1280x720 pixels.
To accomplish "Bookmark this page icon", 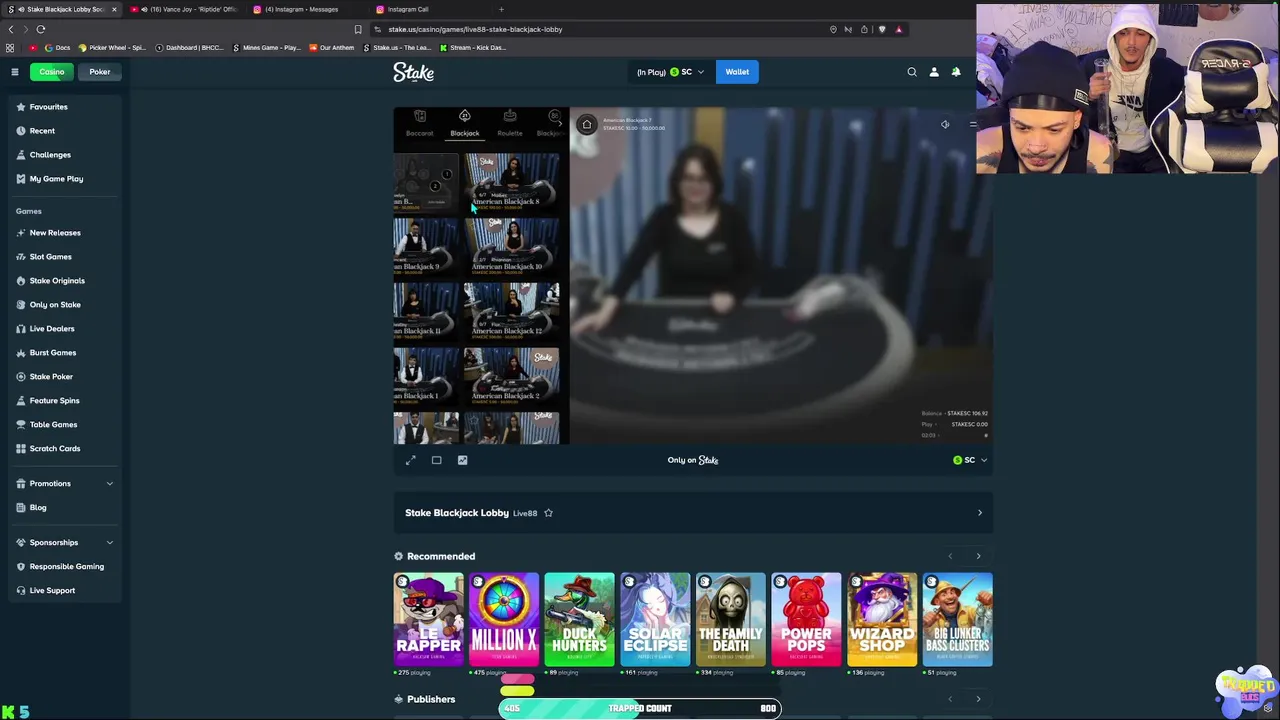I will coord(358,29).
